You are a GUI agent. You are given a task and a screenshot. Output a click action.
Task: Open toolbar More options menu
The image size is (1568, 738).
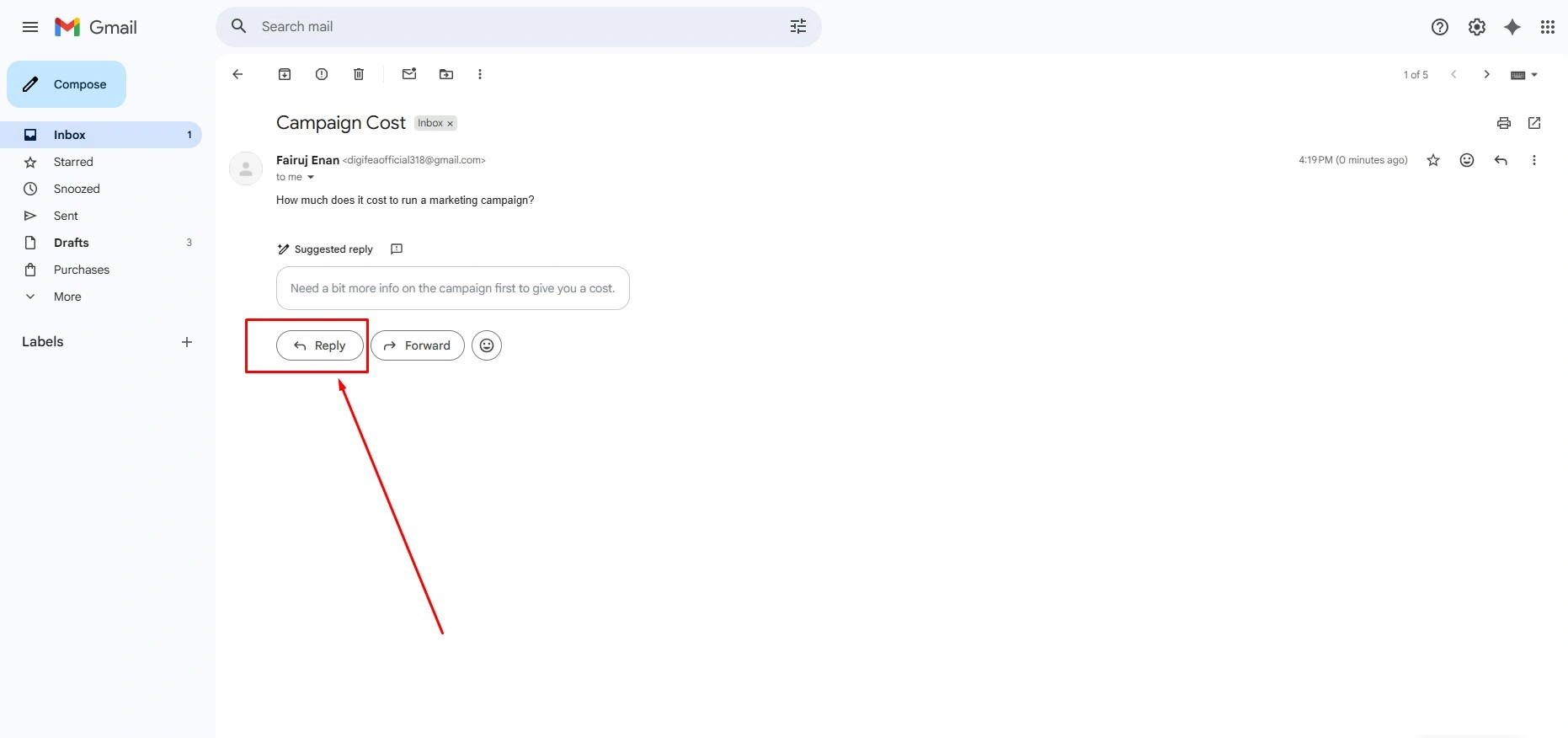point(480,74)
